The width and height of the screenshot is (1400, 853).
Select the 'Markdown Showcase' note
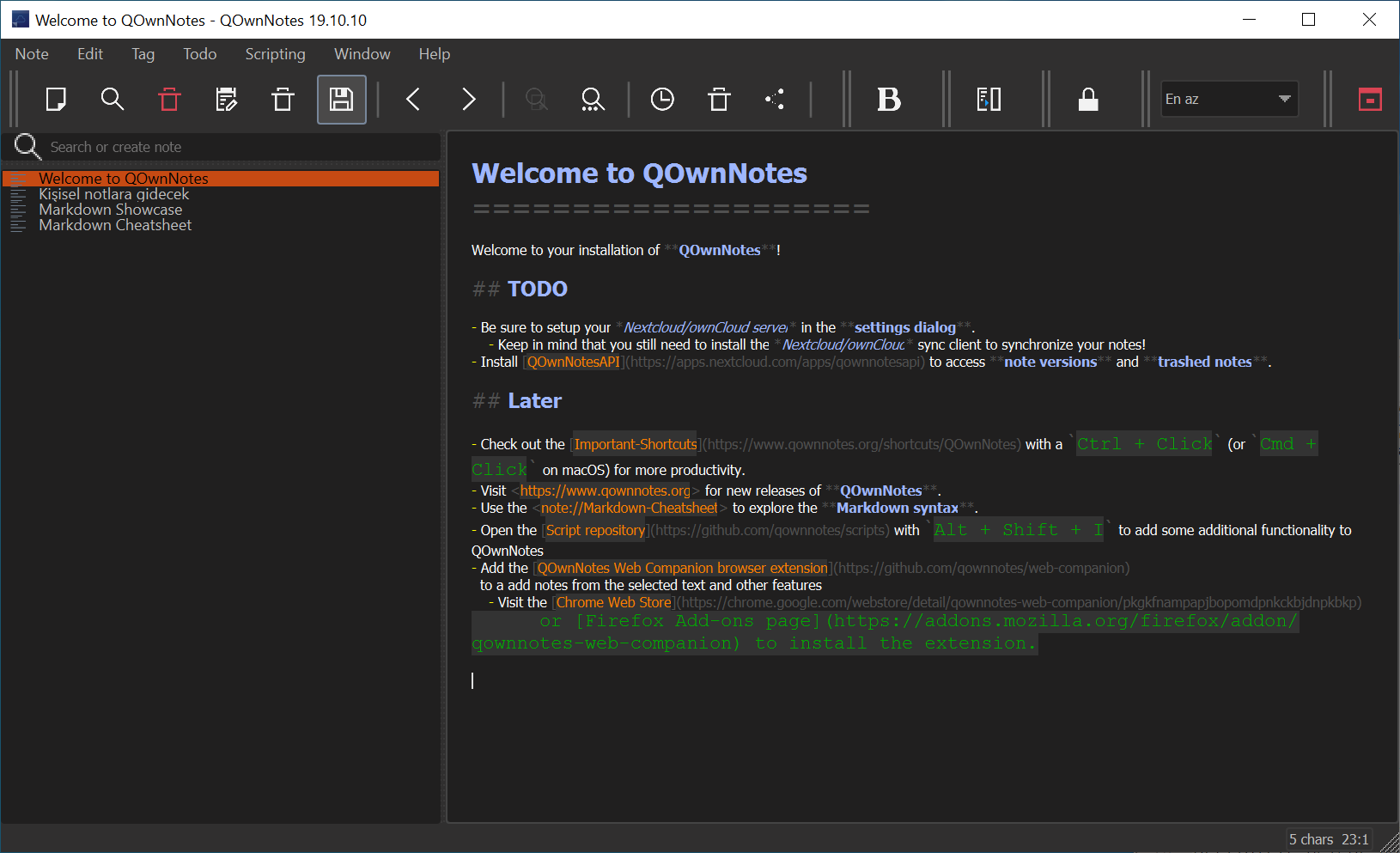click(x=221, y=210)
